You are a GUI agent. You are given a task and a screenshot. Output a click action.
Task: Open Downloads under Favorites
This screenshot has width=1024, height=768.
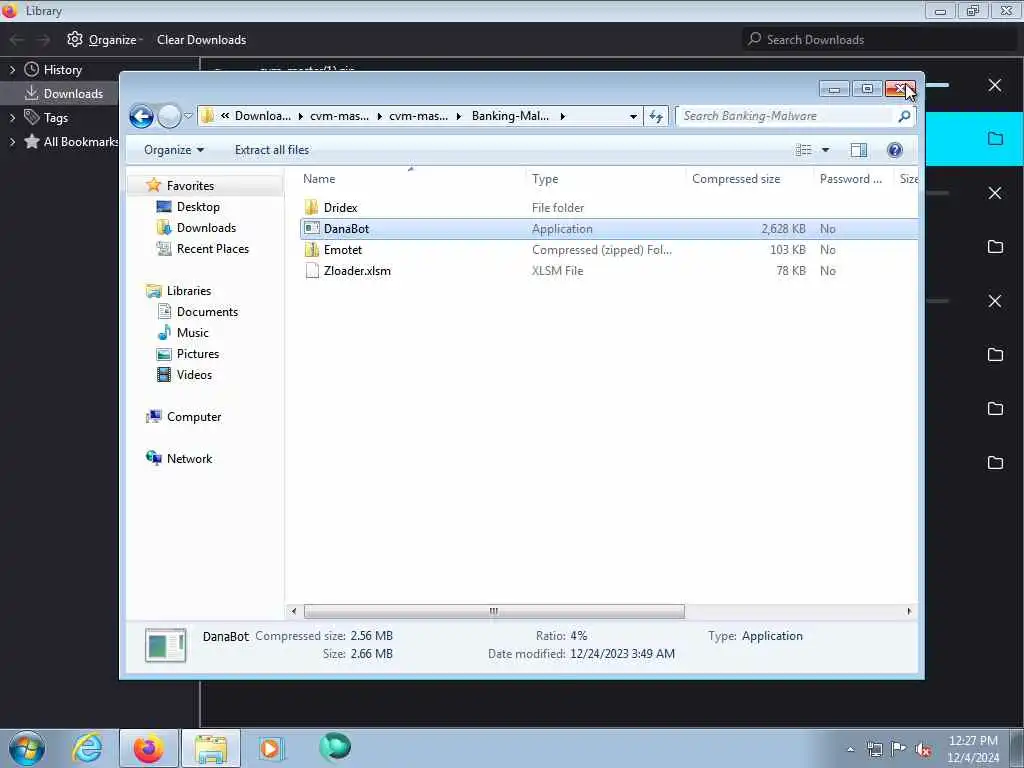point(206,227)
